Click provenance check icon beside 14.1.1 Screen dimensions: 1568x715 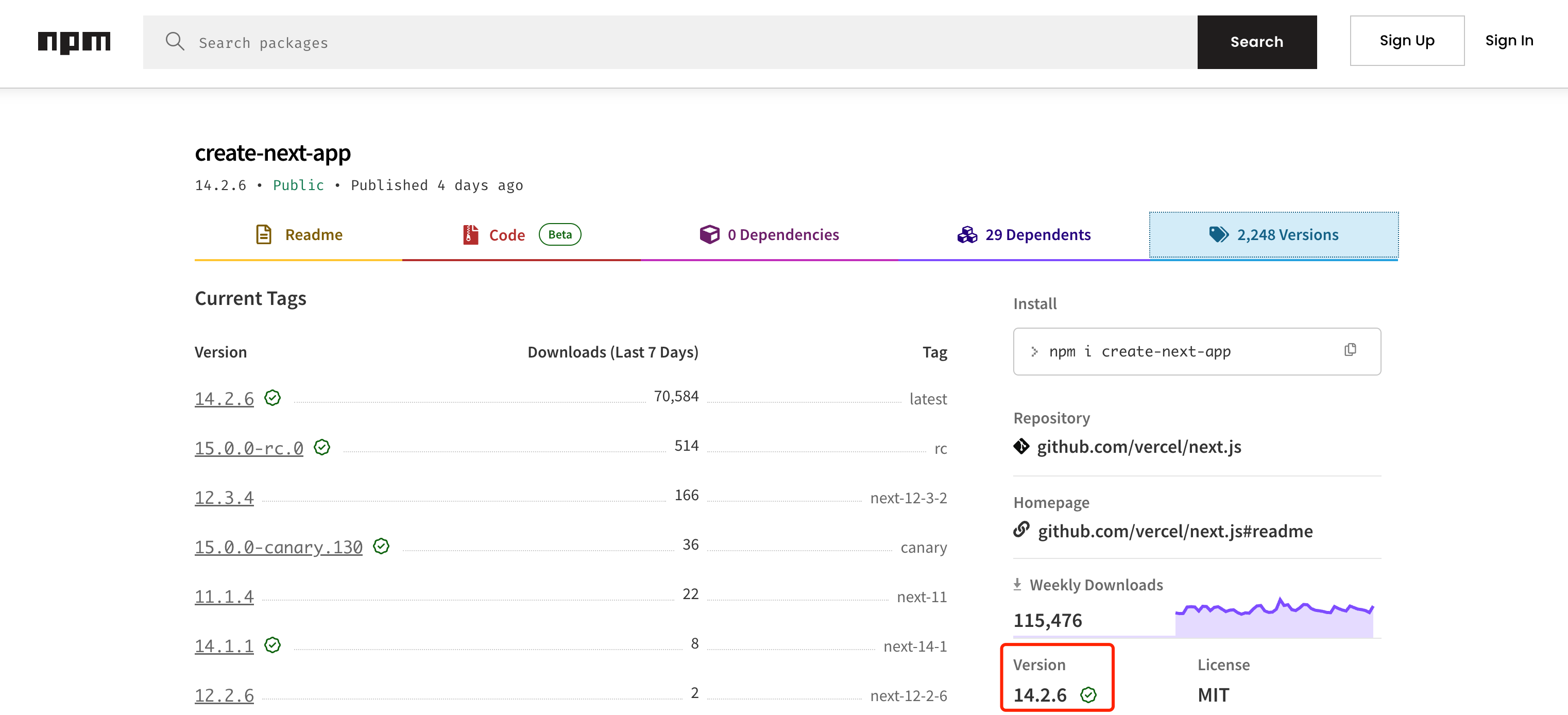tap(272, 645)
